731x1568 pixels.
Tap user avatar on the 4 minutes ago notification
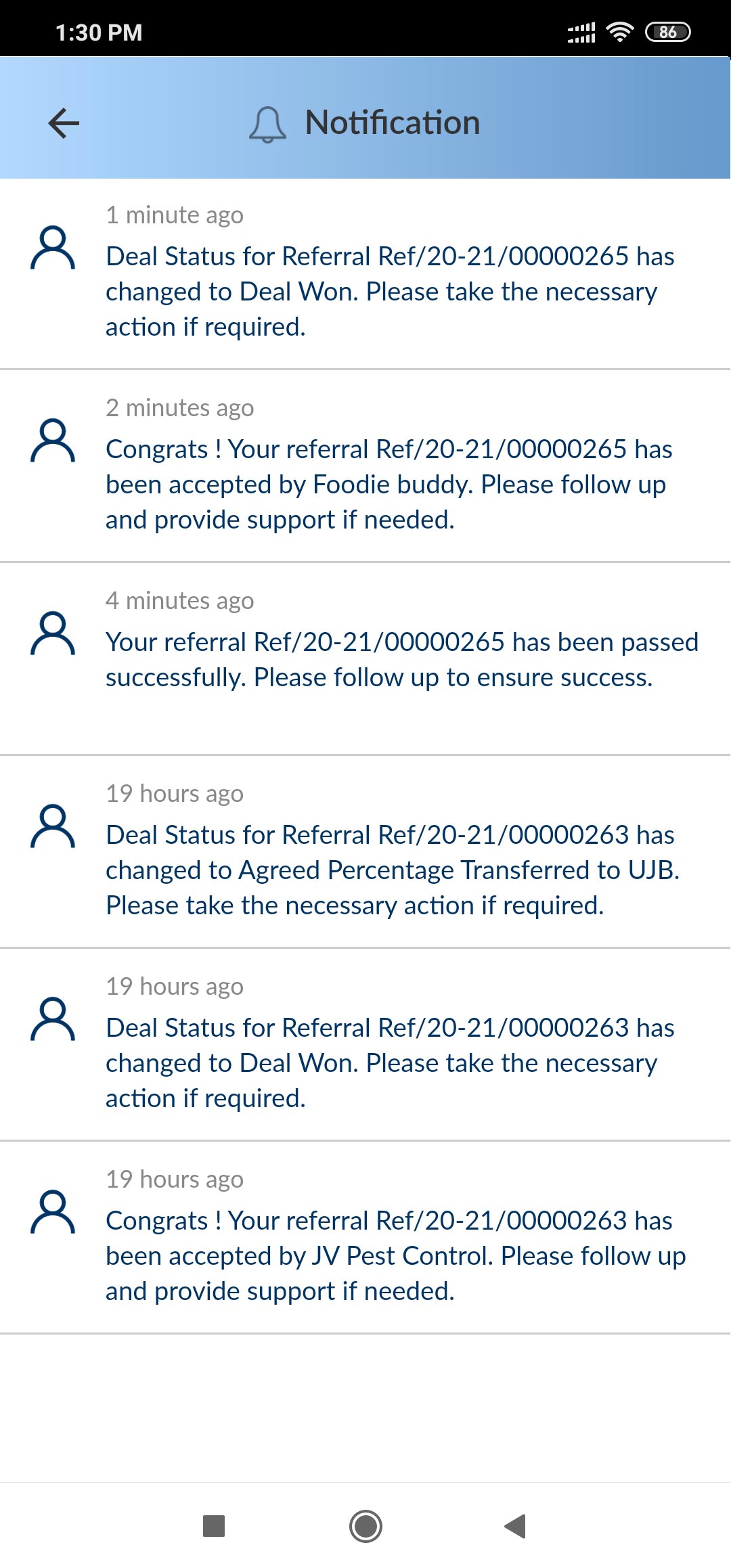tap(53, 634)
